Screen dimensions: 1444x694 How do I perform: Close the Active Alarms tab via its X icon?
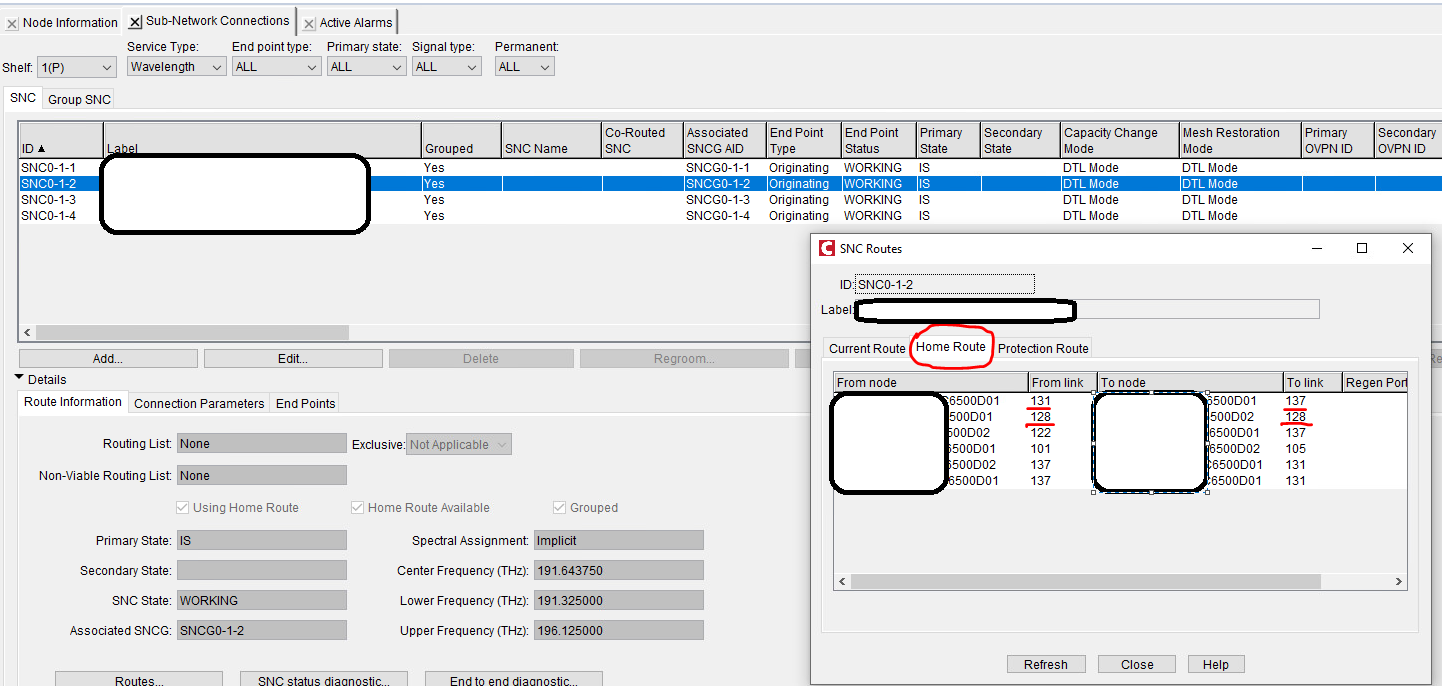coord(309,23)
